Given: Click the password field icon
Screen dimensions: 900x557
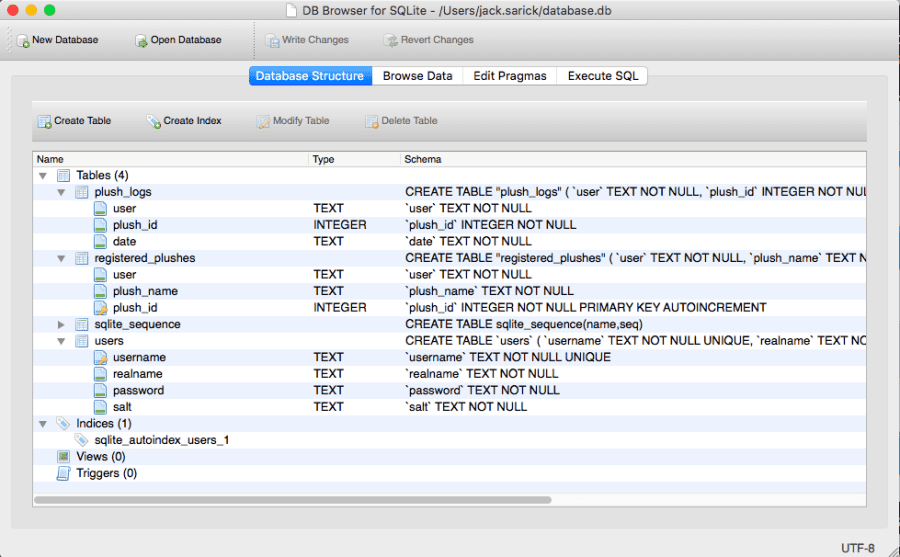Looking at the screenshot, I should click(100, 390).
